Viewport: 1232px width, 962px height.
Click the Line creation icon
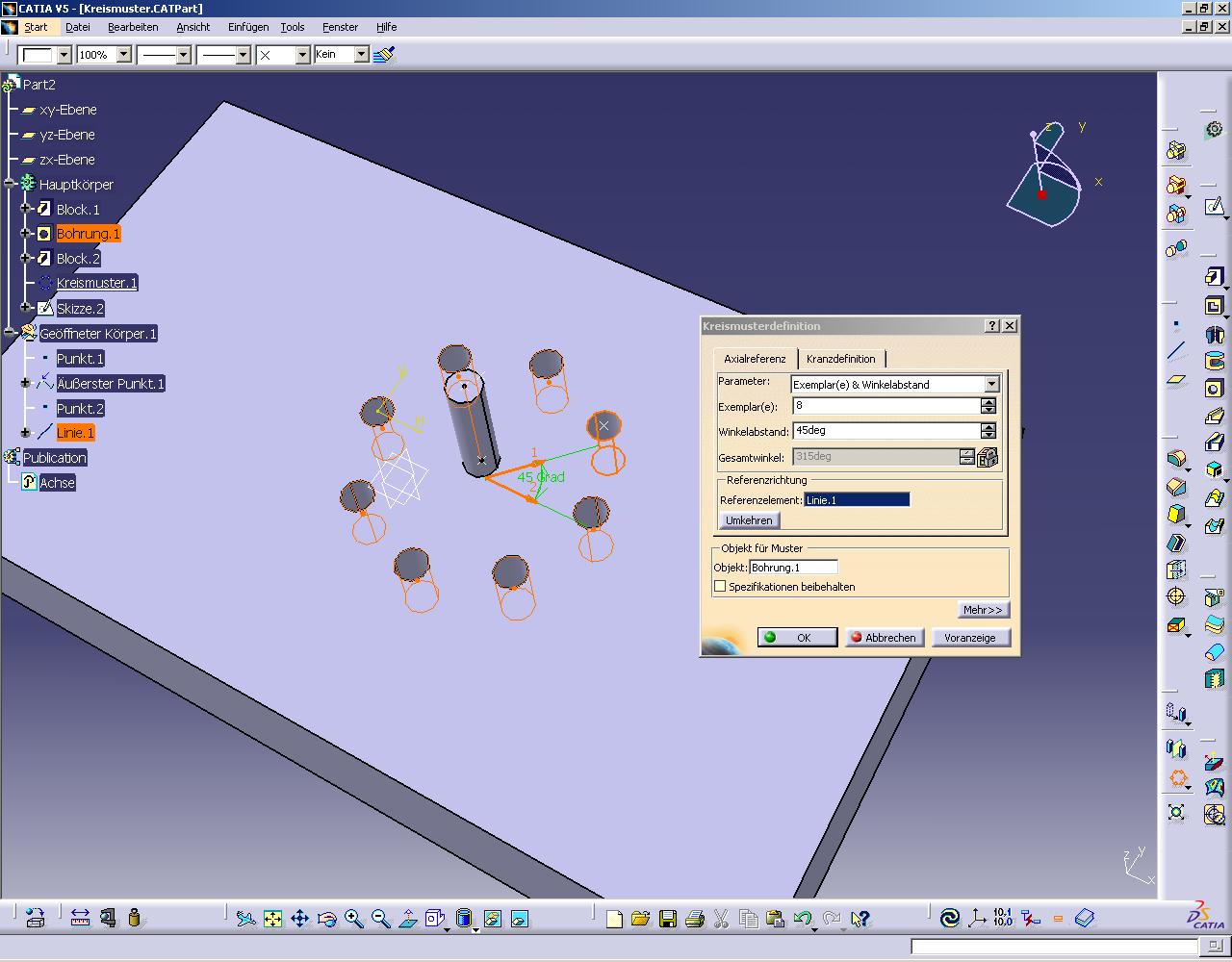(1176, 350)
